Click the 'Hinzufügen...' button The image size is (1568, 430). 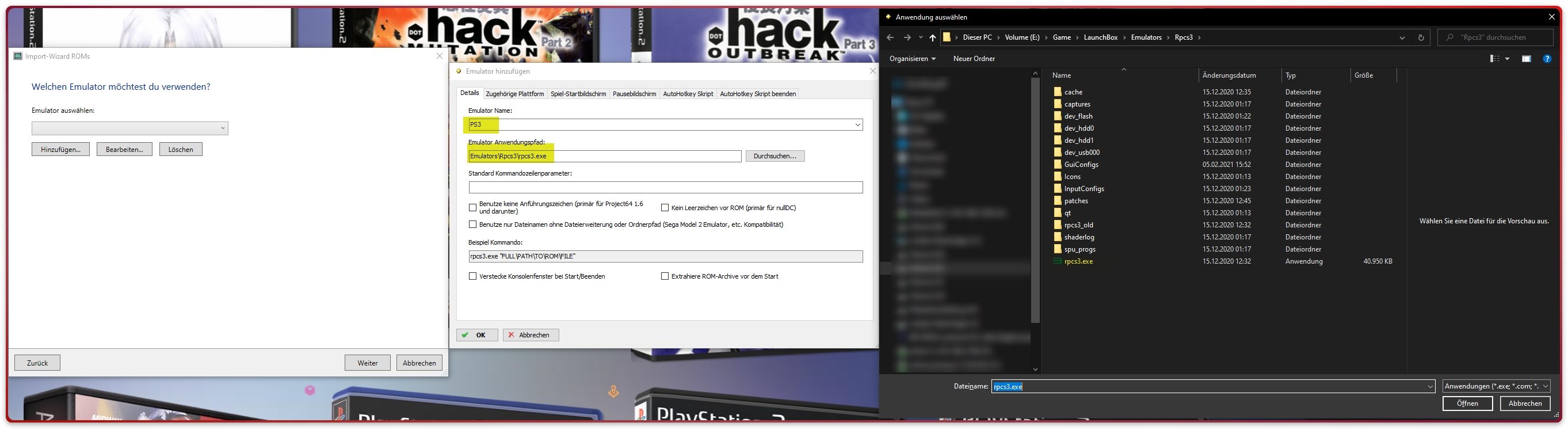60,150
